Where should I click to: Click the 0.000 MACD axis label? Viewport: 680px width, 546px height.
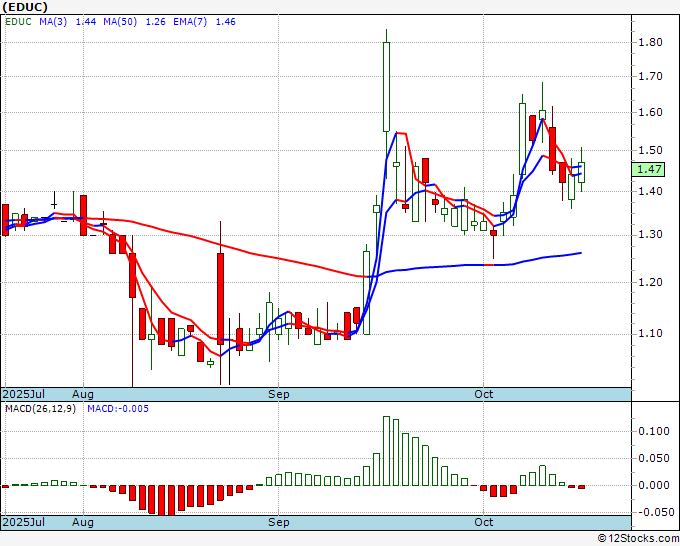654,485
